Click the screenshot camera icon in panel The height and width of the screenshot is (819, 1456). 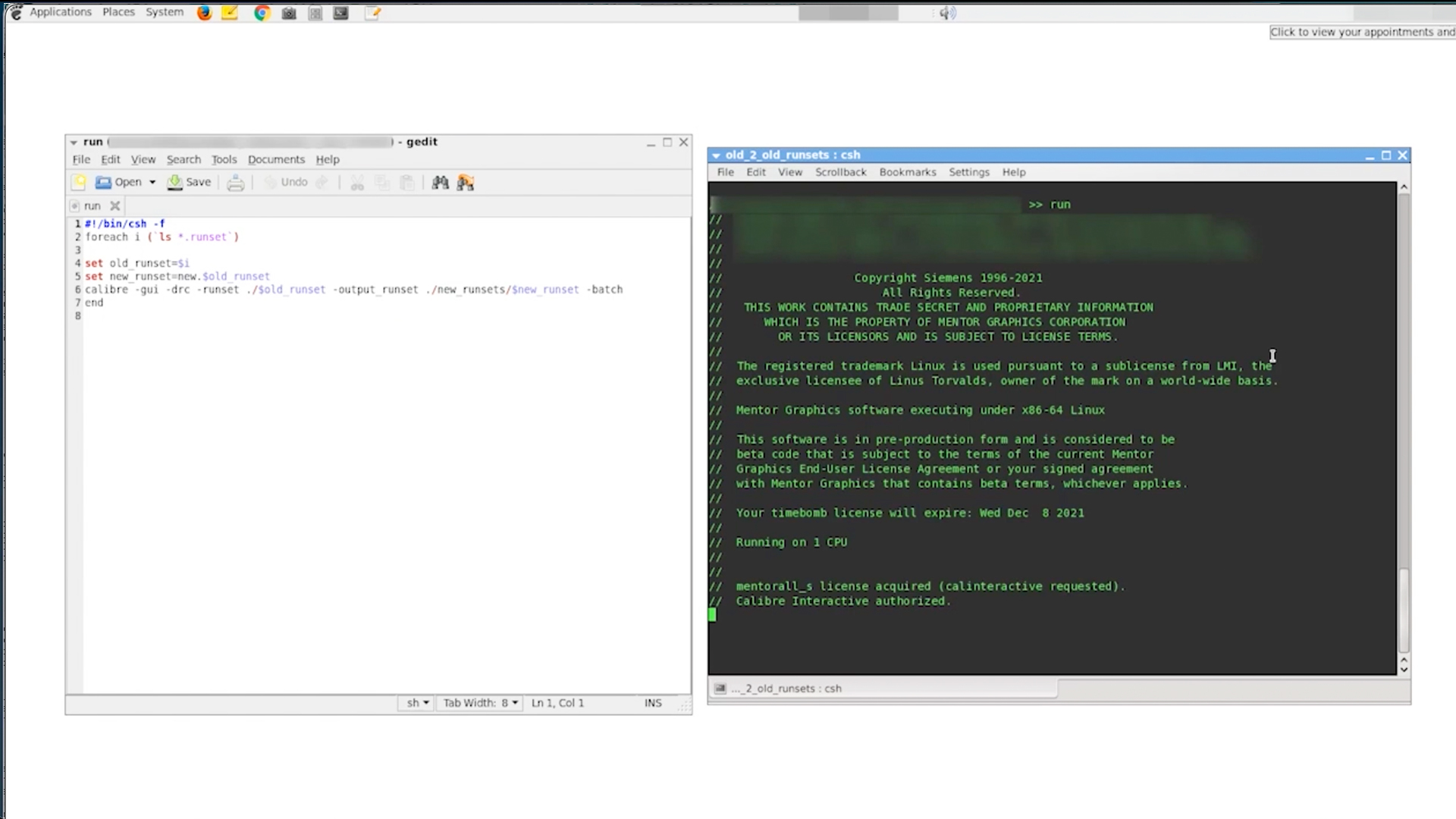coord(289,13)
